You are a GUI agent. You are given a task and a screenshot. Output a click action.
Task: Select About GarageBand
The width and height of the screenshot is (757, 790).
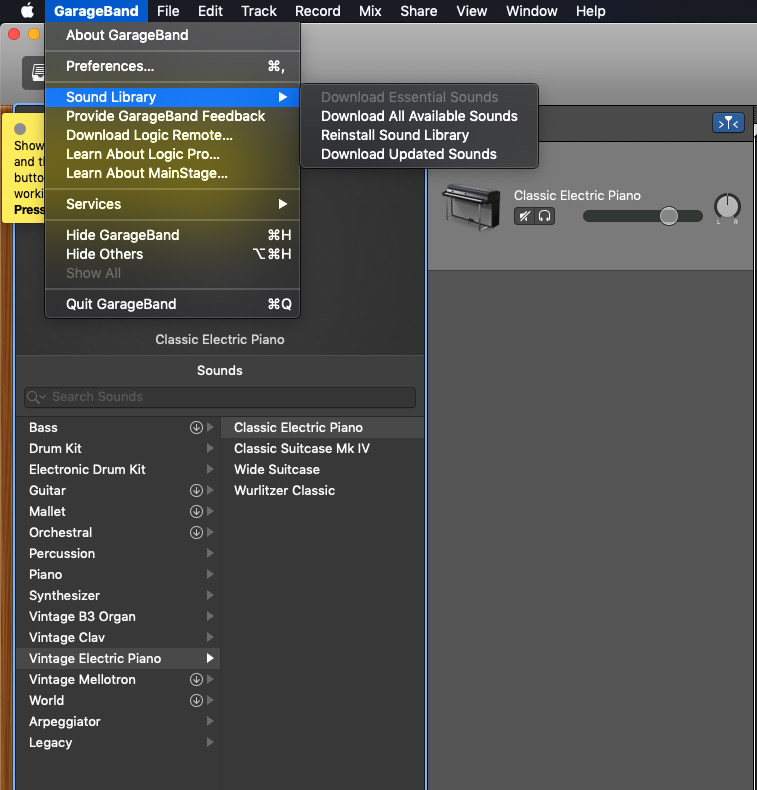pos(172,35)
